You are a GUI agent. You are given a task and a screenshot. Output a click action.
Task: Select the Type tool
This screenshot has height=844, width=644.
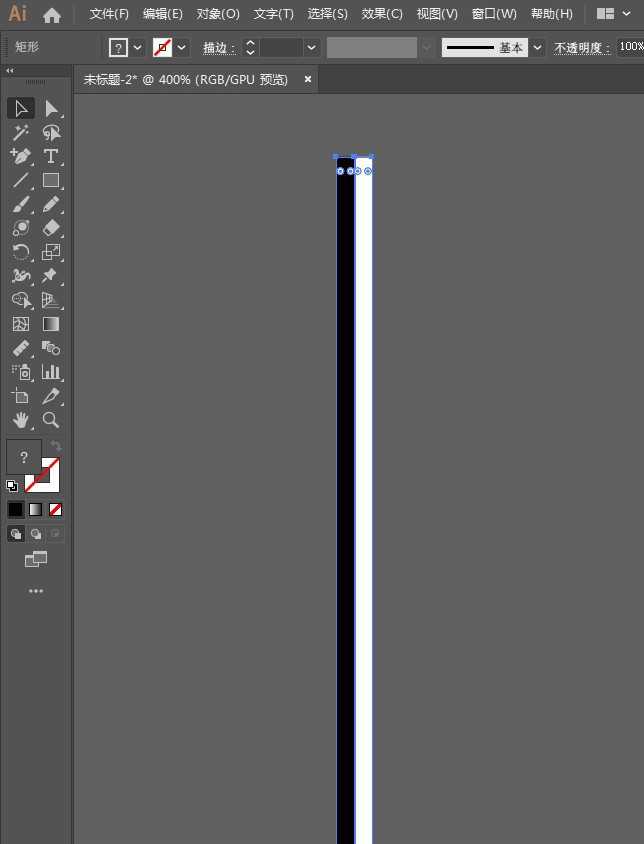click(51, 156)
